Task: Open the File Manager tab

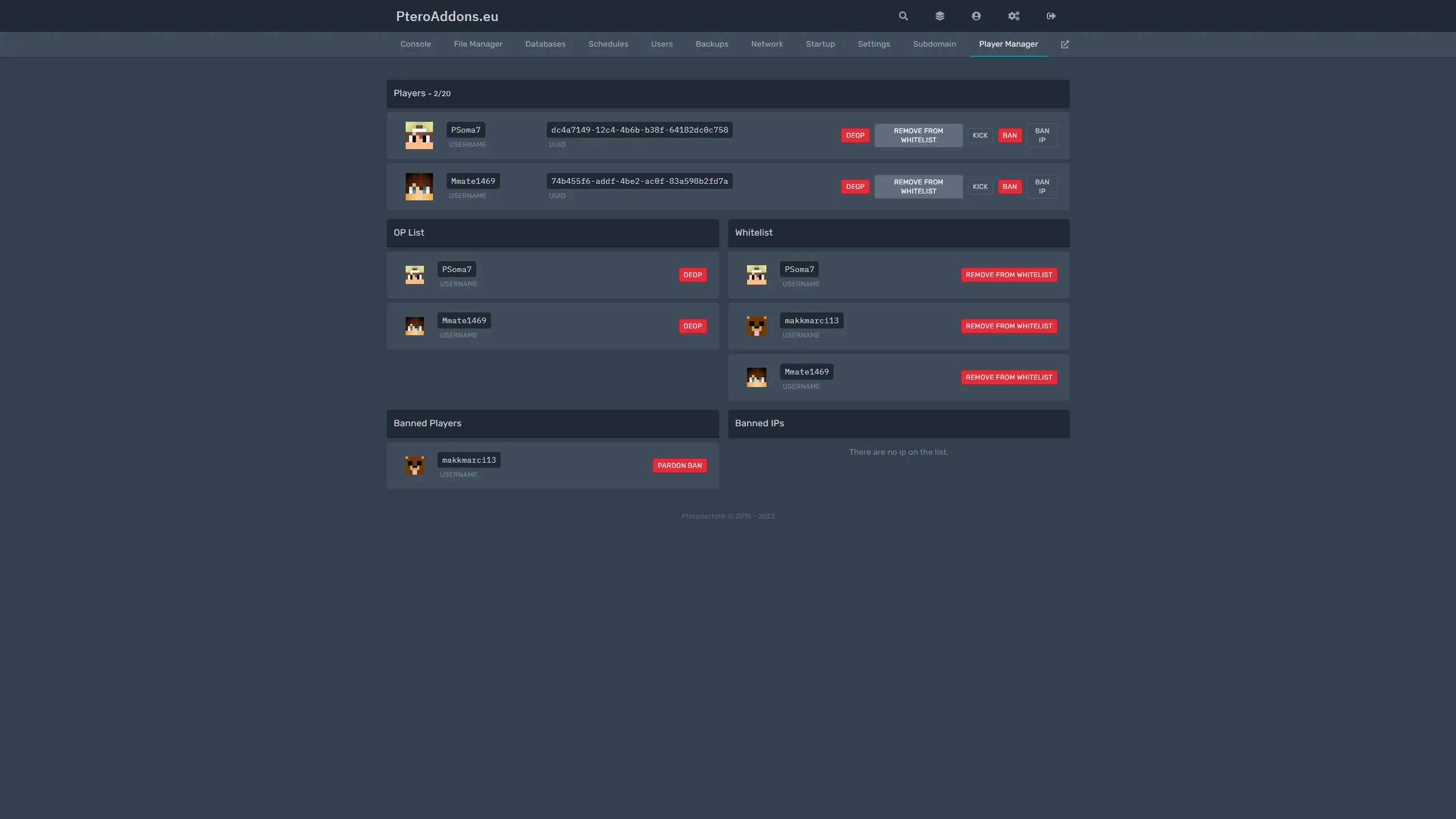Action: 478,44
